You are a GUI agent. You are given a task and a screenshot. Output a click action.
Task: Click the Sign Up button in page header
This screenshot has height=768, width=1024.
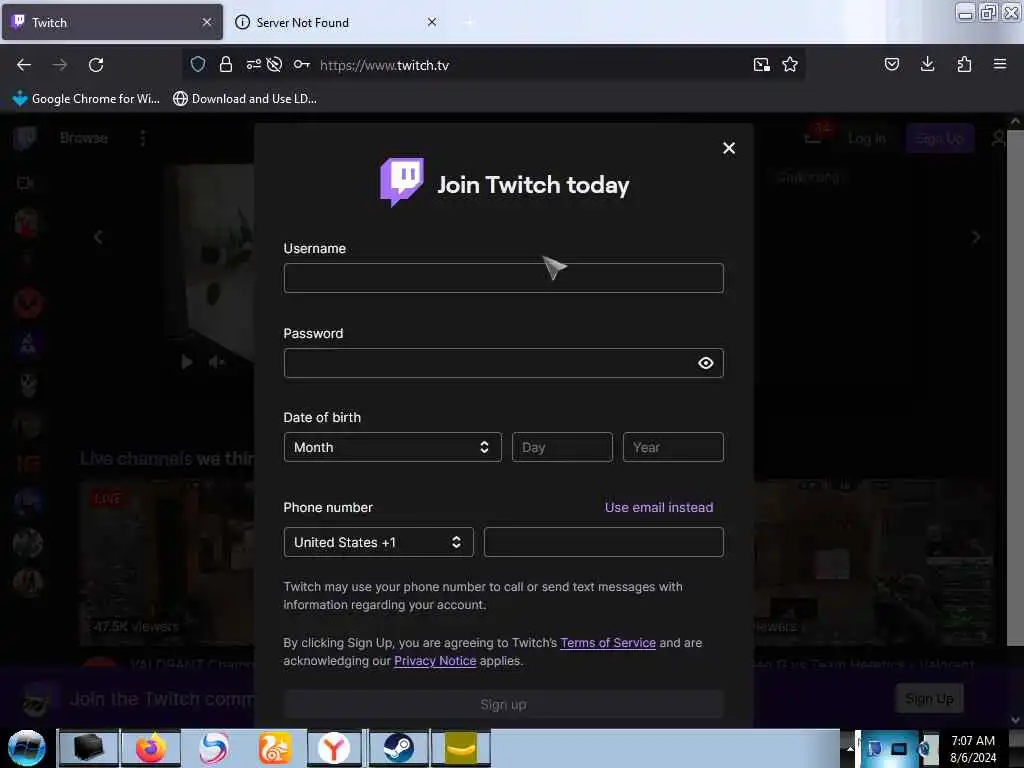939,138
